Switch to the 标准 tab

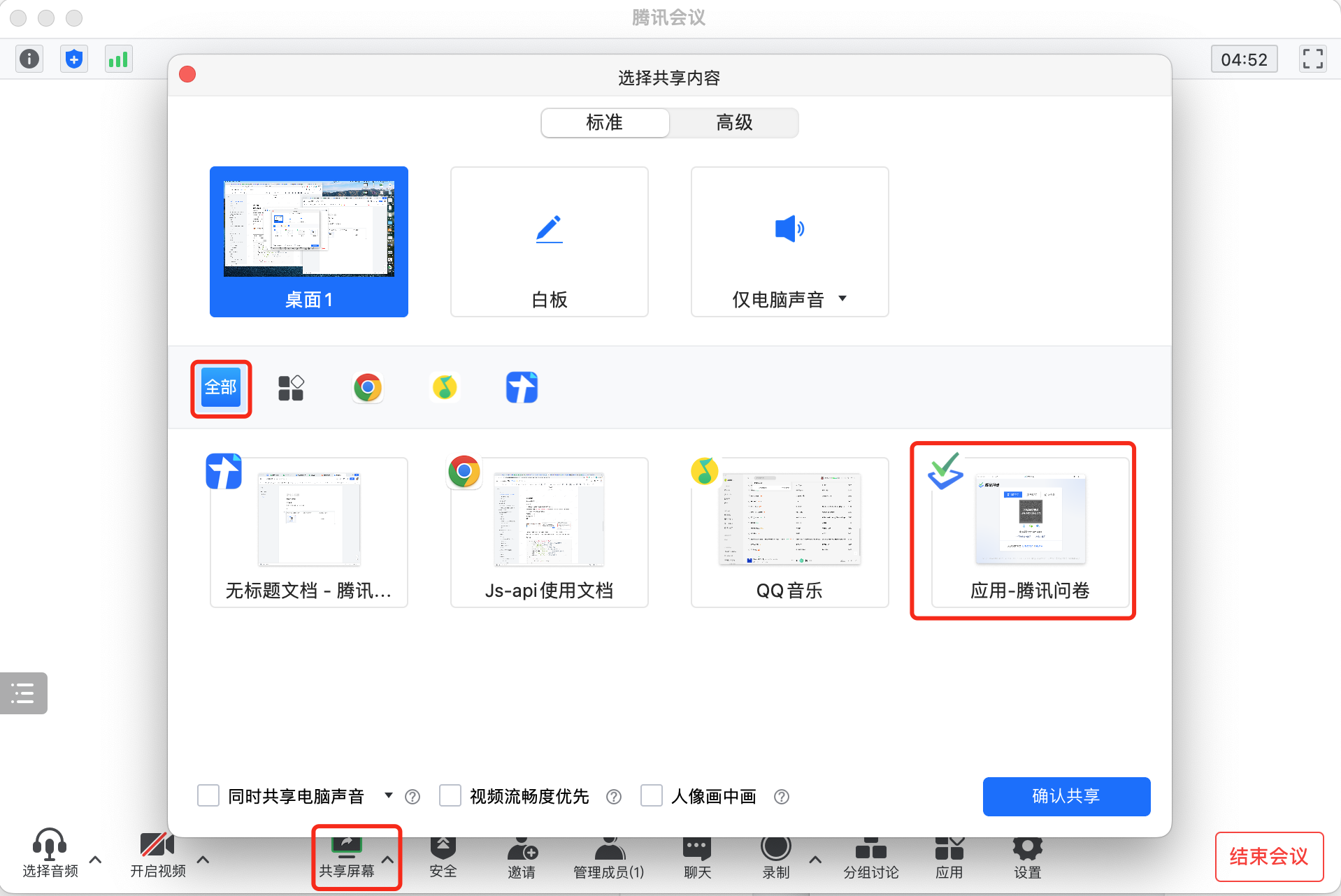coord(605,123)
